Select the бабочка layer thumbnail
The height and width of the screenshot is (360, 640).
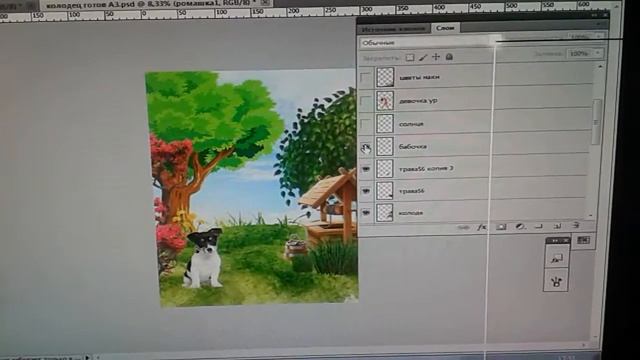click(384, 147)
